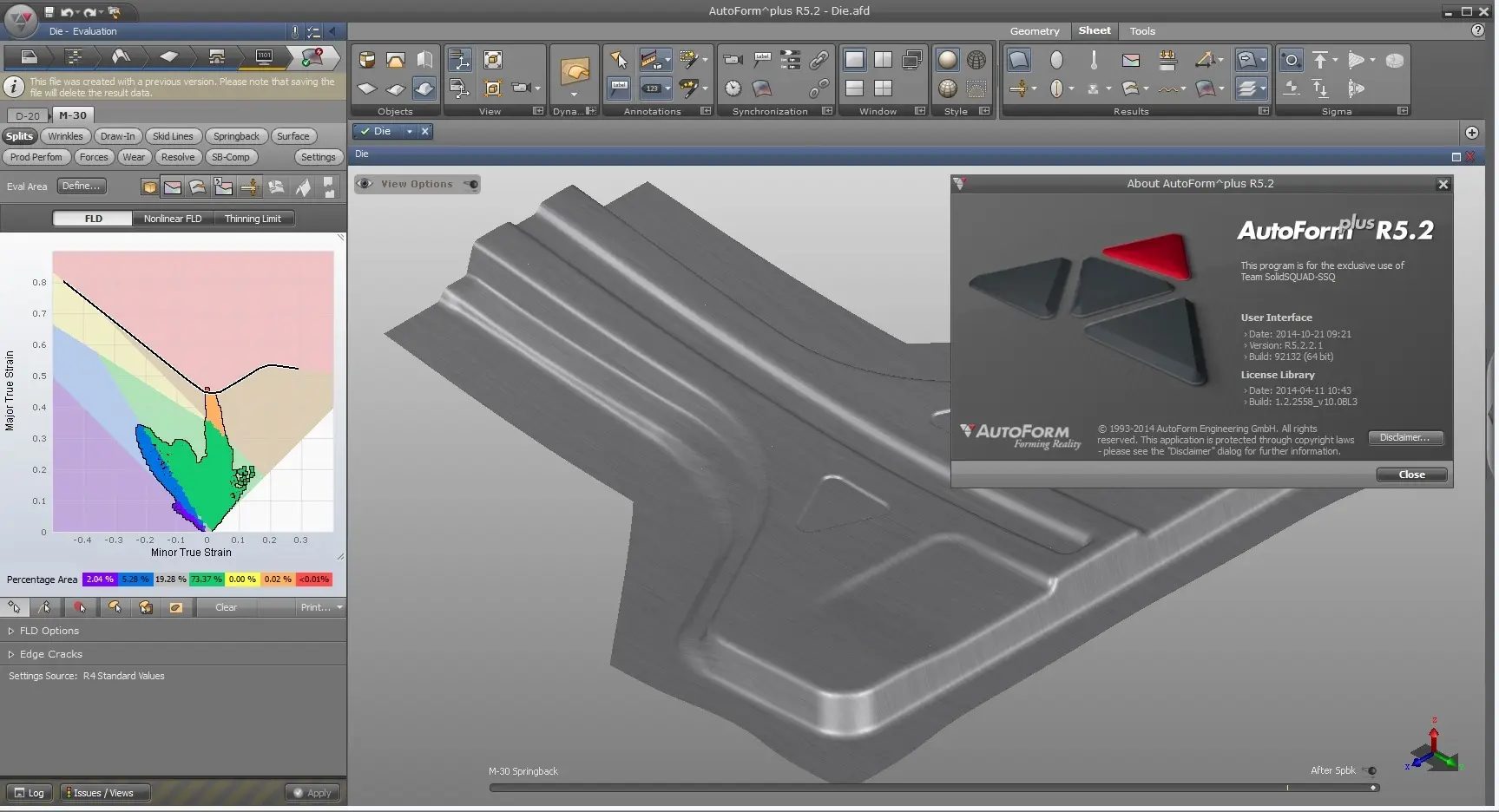The image size is (1499, 812).
Task: Select single window layout icon
Action: (855, 60)
